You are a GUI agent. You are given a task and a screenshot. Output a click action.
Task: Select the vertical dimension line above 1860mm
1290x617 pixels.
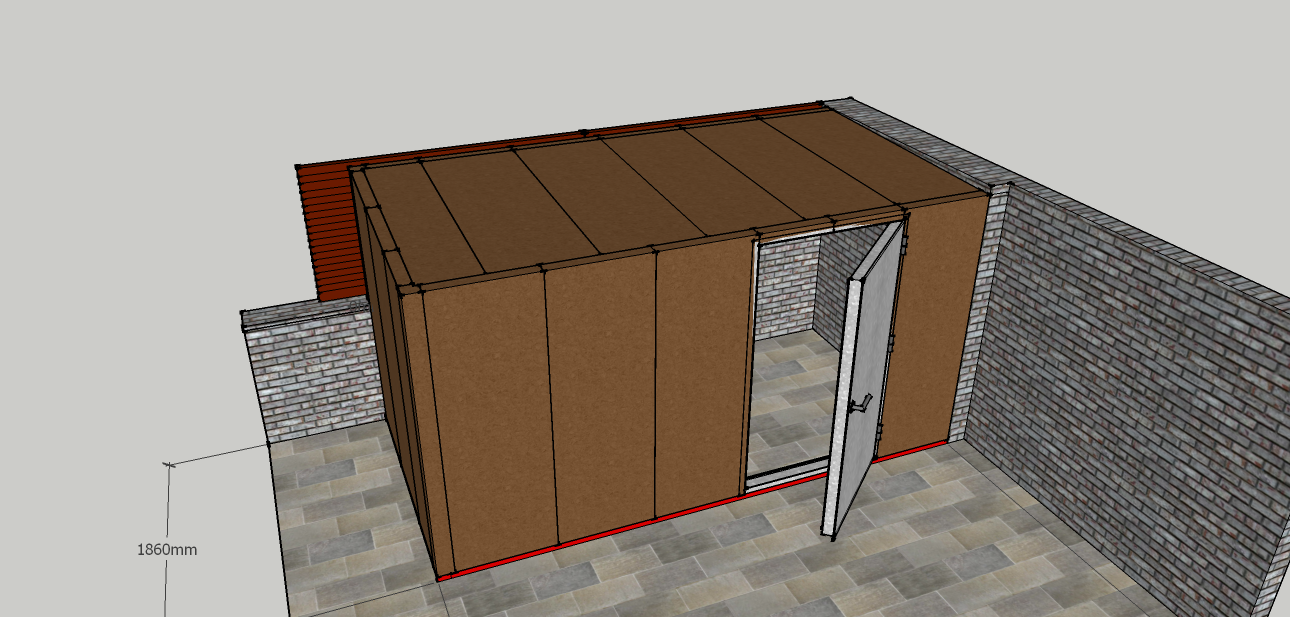coord(167,500)
